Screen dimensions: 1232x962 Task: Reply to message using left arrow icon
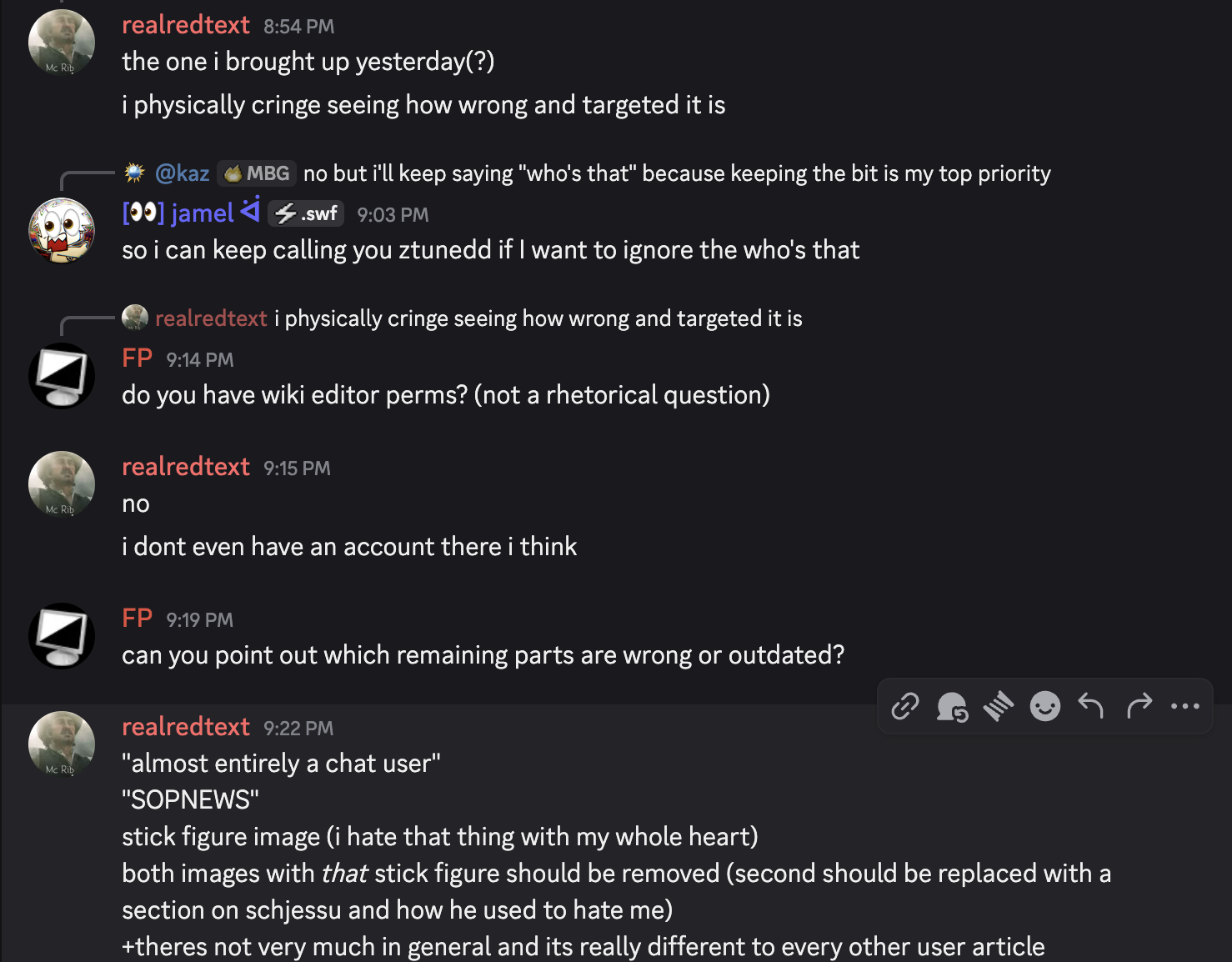pyautogui.click(x=1091, y=706)
